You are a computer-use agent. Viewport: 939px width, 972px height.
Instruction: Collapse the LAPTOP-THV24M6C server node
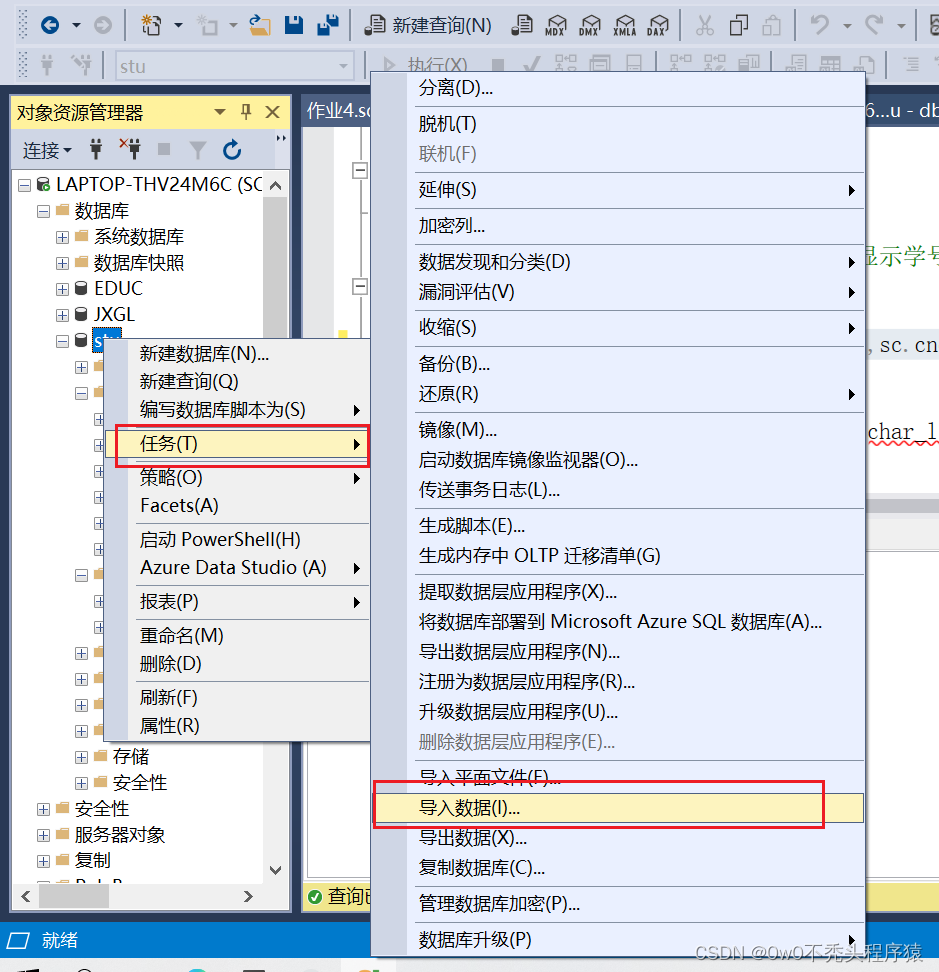pyautogui.click(x=24, y=185)
